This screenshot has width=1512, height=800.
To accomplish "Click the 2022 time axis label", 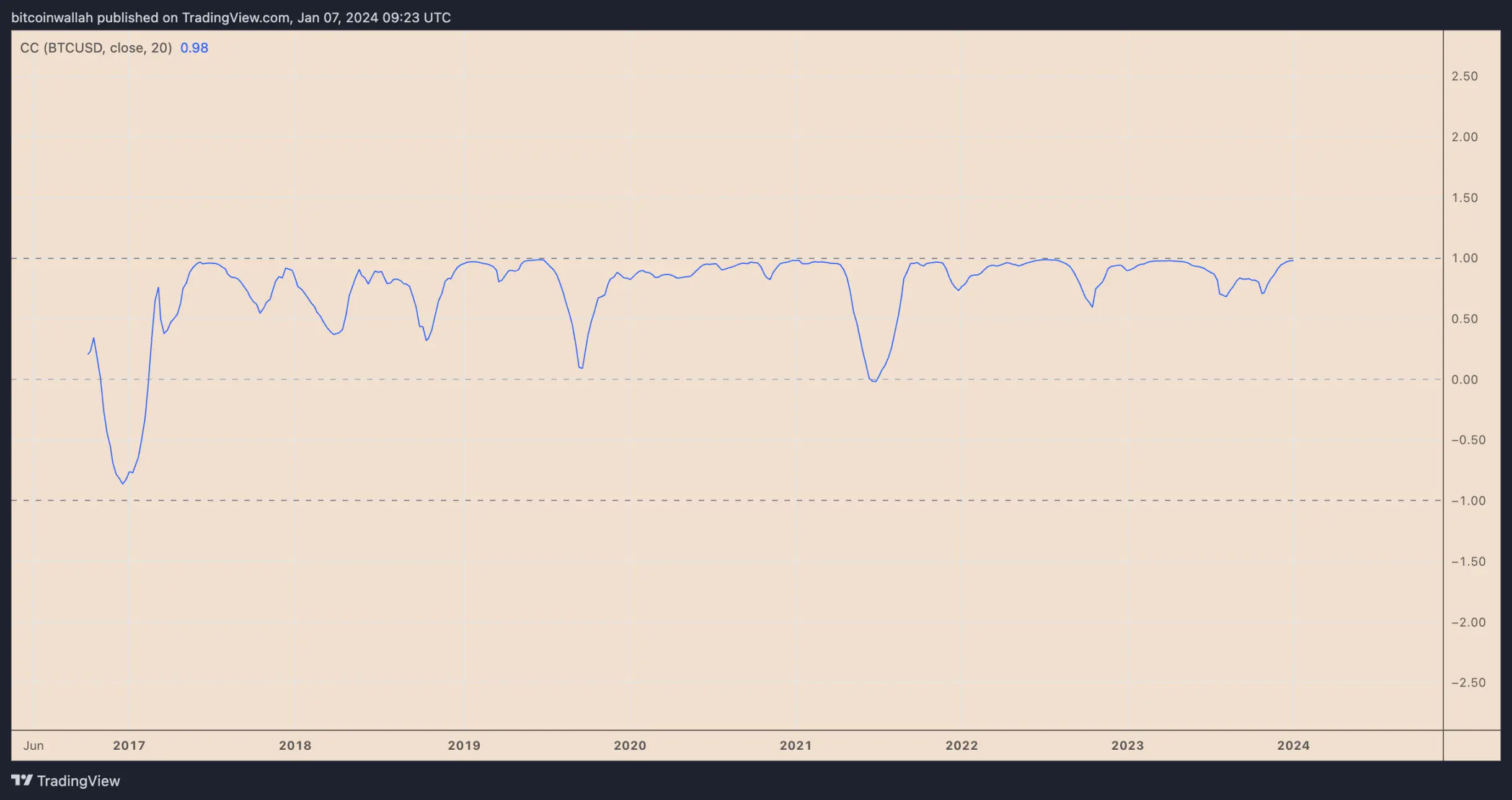I will point(962,745).
